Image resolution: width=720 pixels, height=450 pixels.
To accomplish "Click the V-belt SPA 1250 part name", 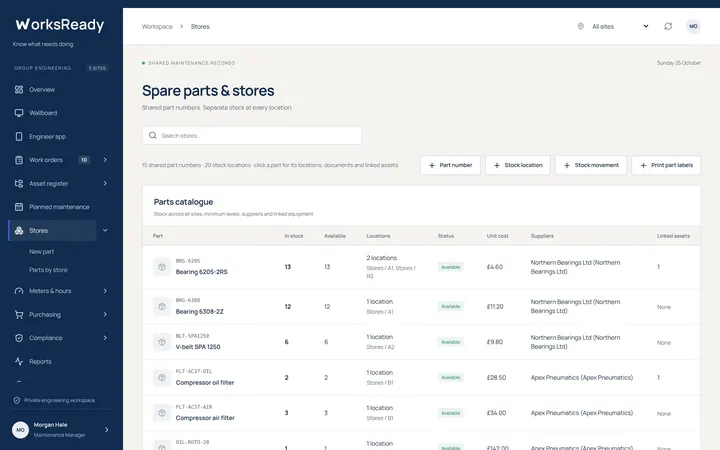I will coord(198,347).
